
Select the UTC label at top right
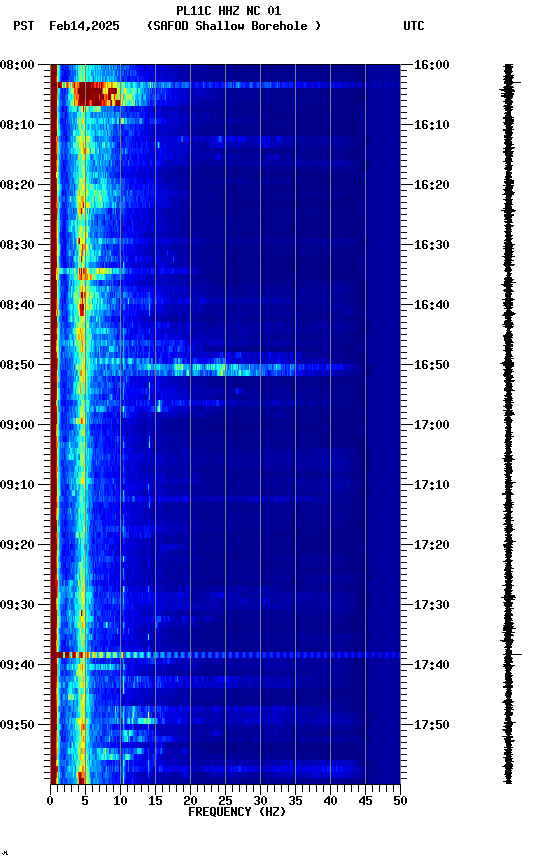click(414, 26)
